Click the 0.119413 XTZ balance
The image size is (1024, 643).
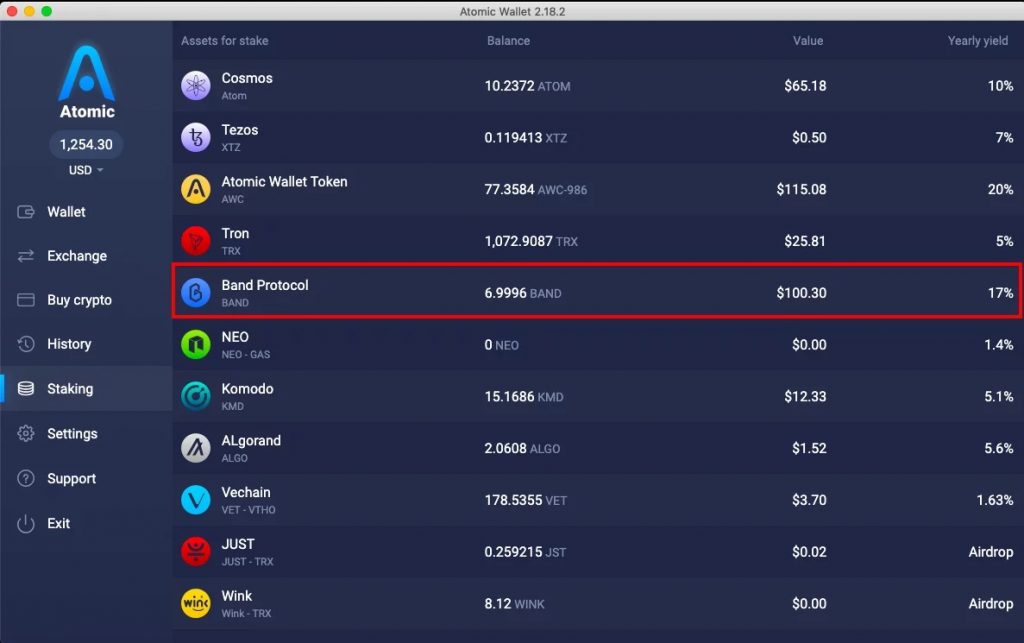click(x=526, y=138)
